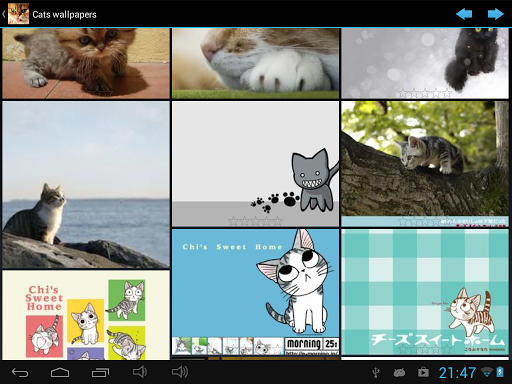This screenshot has height=384, width=512.
Task: Open the blue Chi's Sweet Home wallpaper
Action: pos(256,292)
